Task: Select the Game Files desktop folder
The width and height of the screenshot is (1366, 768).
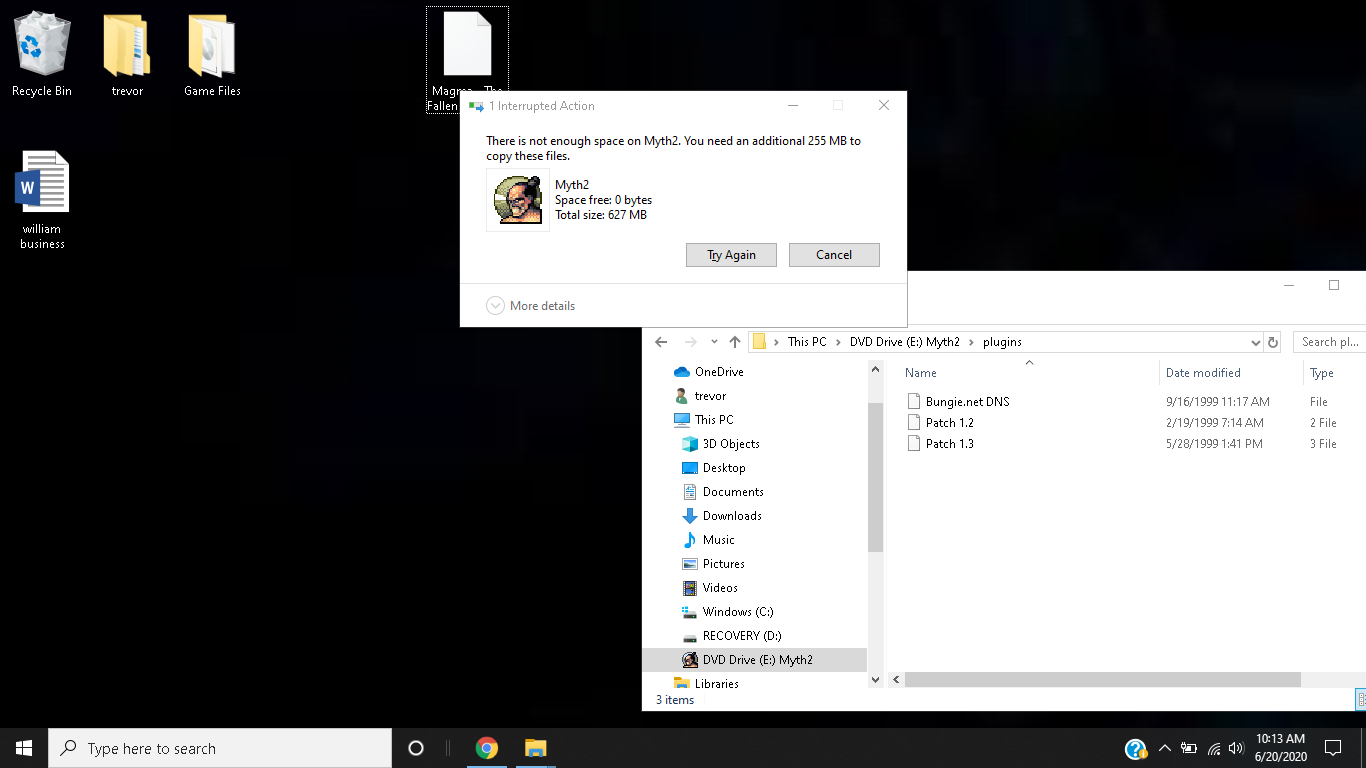Action: tap(212, 54)
